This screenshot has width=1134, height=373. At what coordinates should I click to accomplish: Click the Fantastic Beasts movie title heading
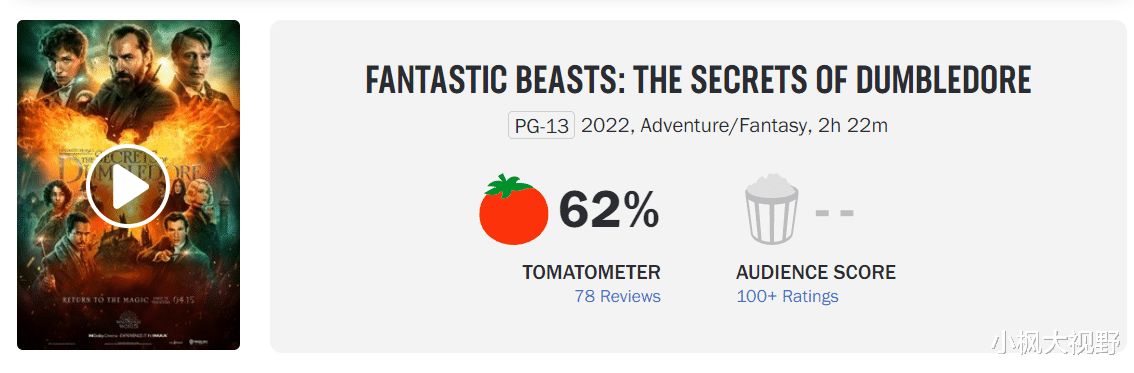pos(698,80)
